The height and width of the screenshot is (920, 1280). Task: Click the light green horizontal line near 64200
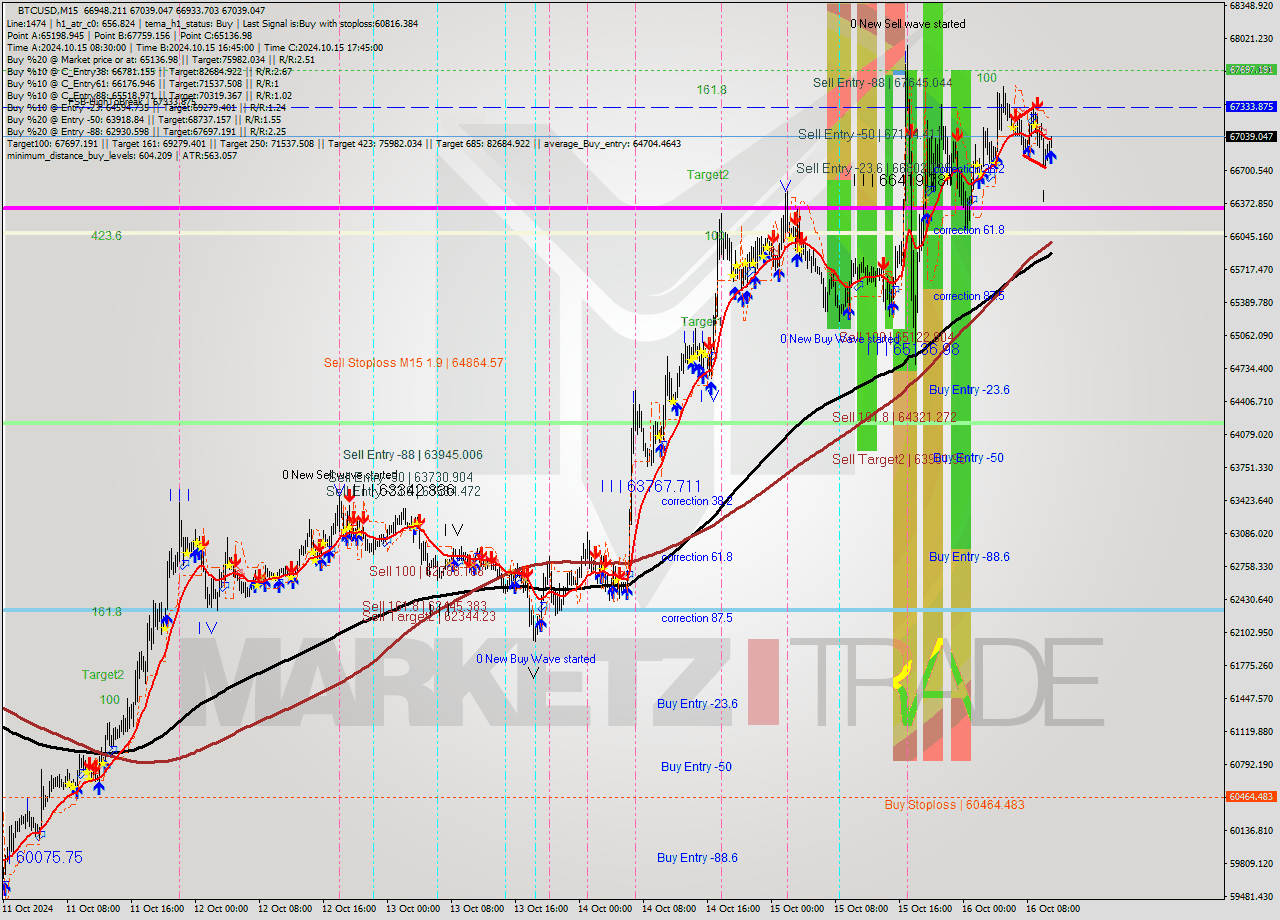[611, 423]
